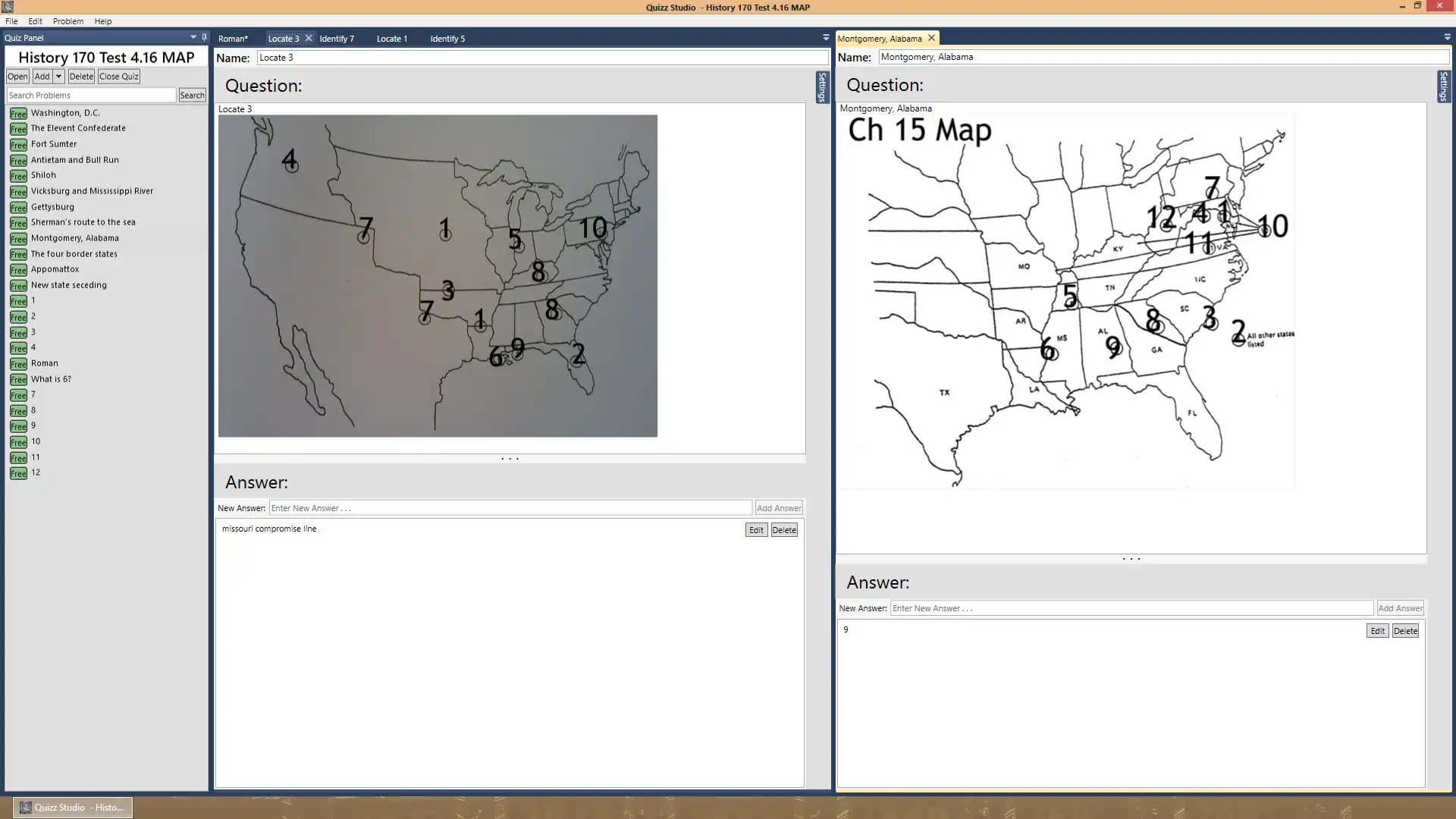This screenshot has height=819, width=1456.
Task: Click the Close Quiz button
Action: 118,76
